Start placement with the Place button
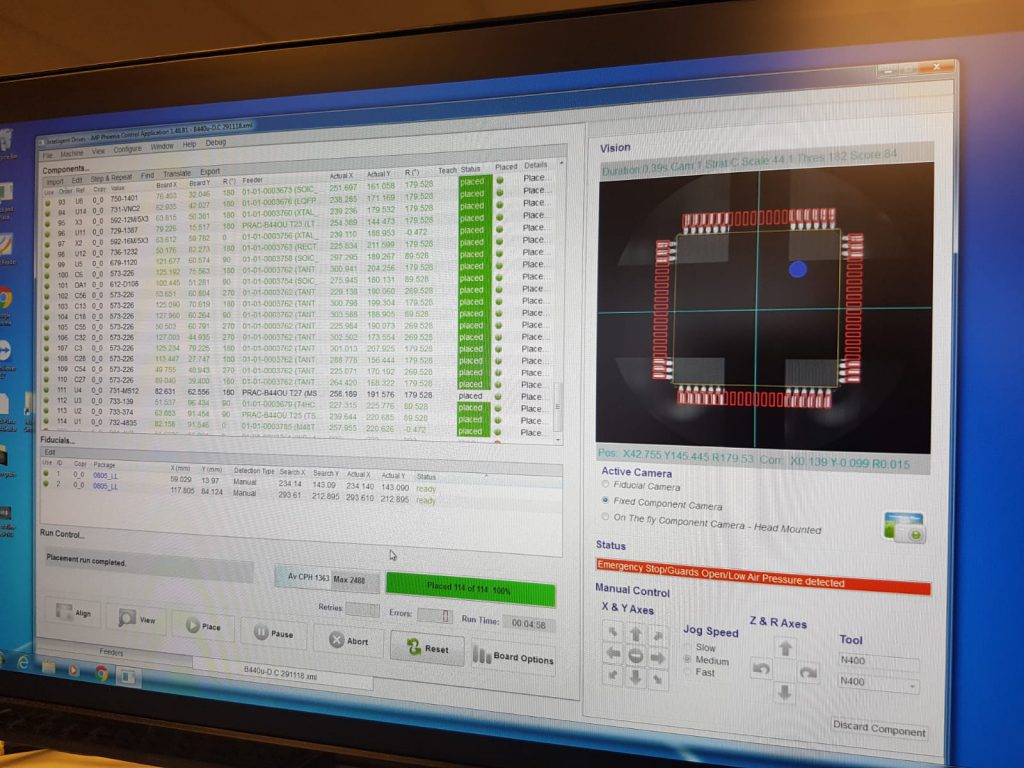This screenshot has height=768, width=1024. click(202, 625)
